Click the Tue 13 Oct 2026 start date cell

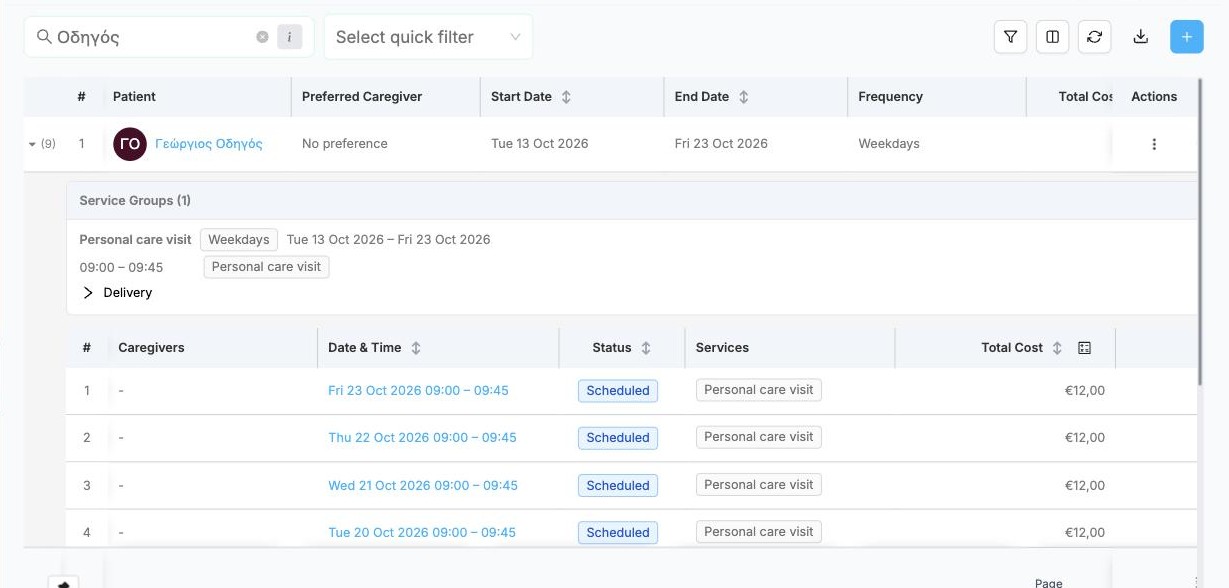540,144
